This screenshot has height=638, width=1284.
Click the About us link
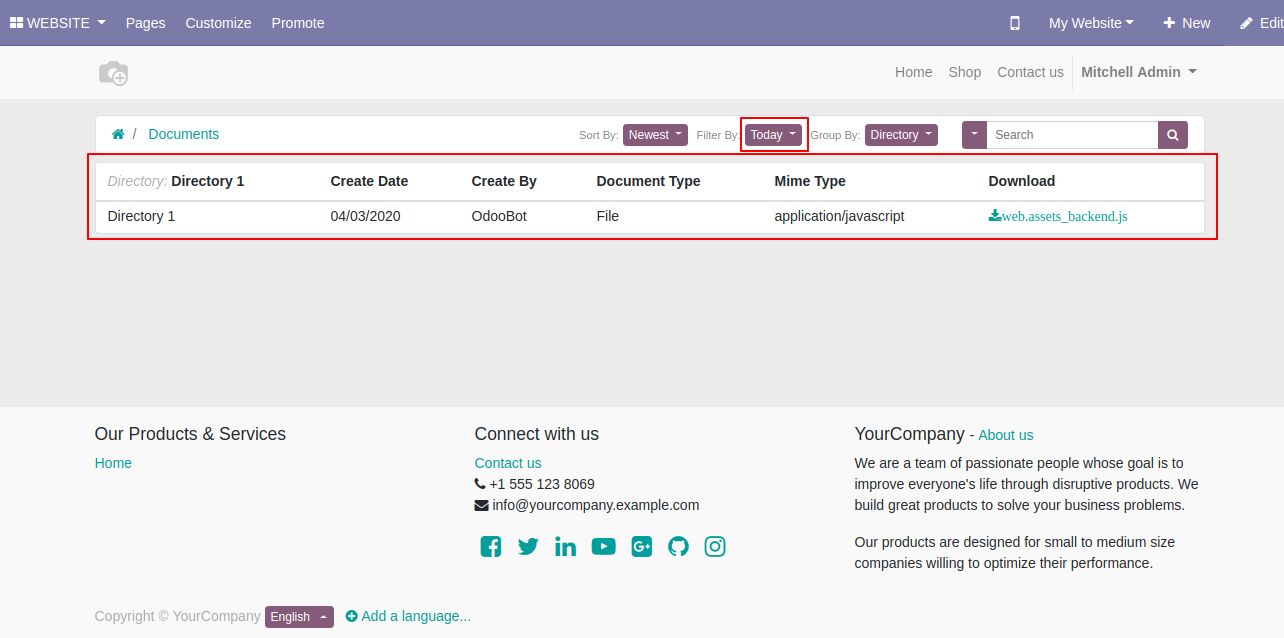point(1006,435)
